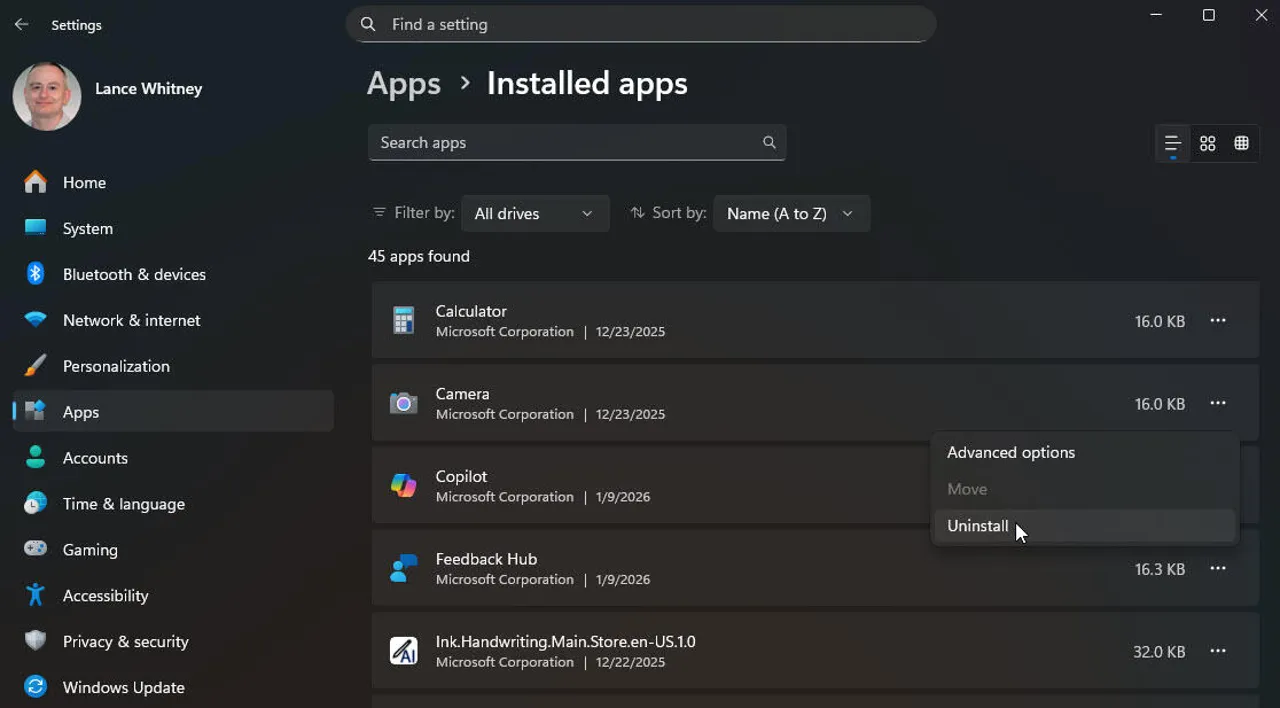
Task: Go to Windows Update settings
Action: click(x=122, y=687)
